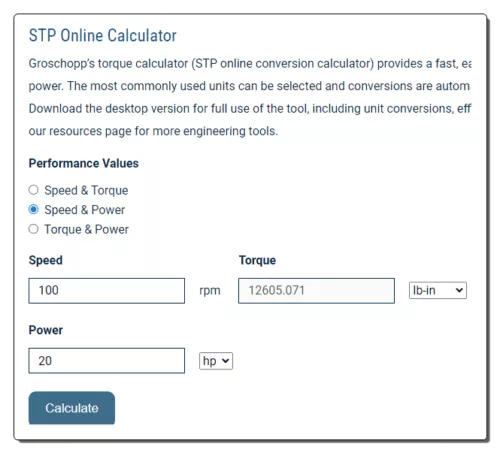
Task: Click the Speed input field containing 100
Action: 107,291
